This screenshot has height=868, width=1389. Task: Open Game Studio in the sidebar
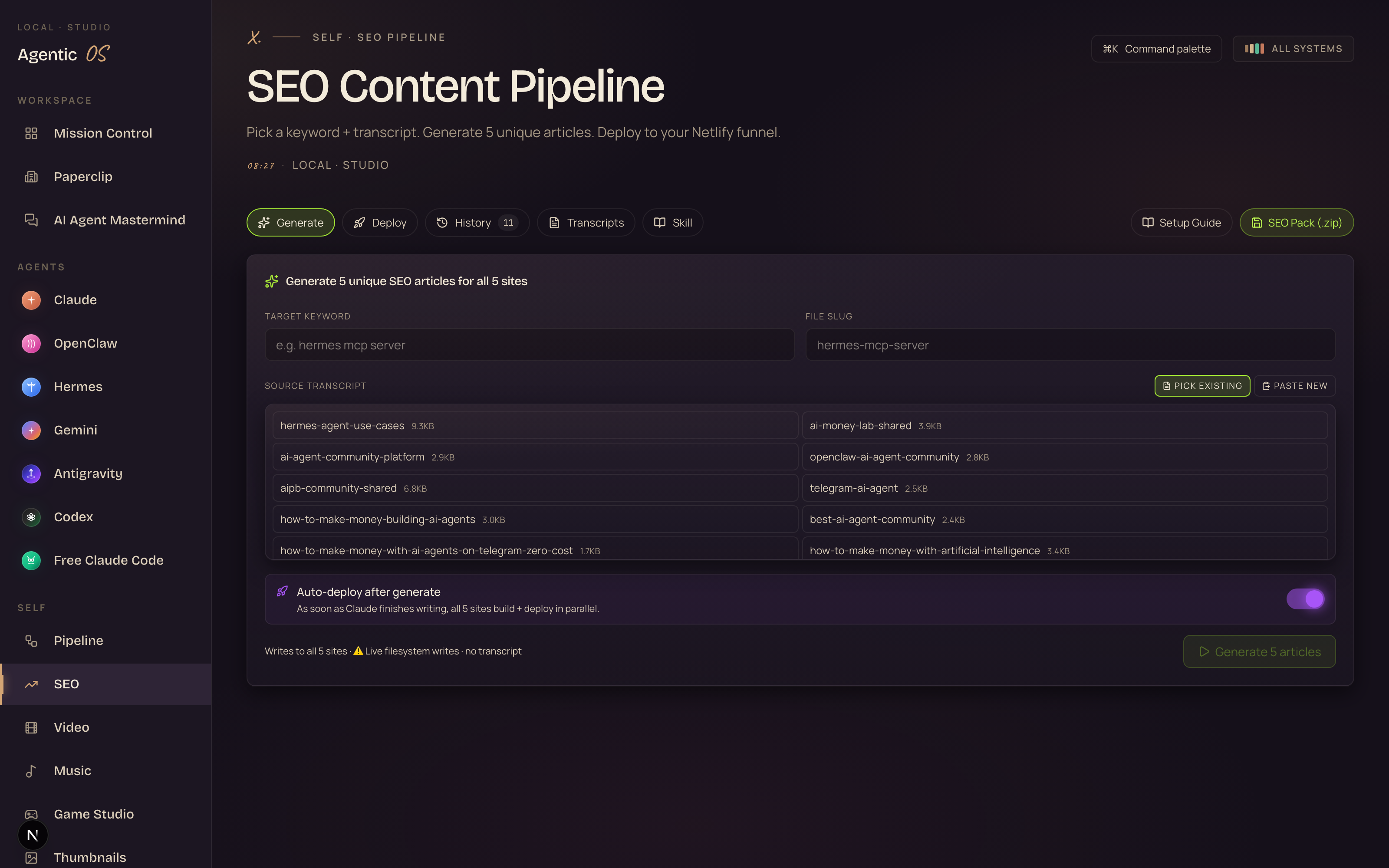coord(105,814)
